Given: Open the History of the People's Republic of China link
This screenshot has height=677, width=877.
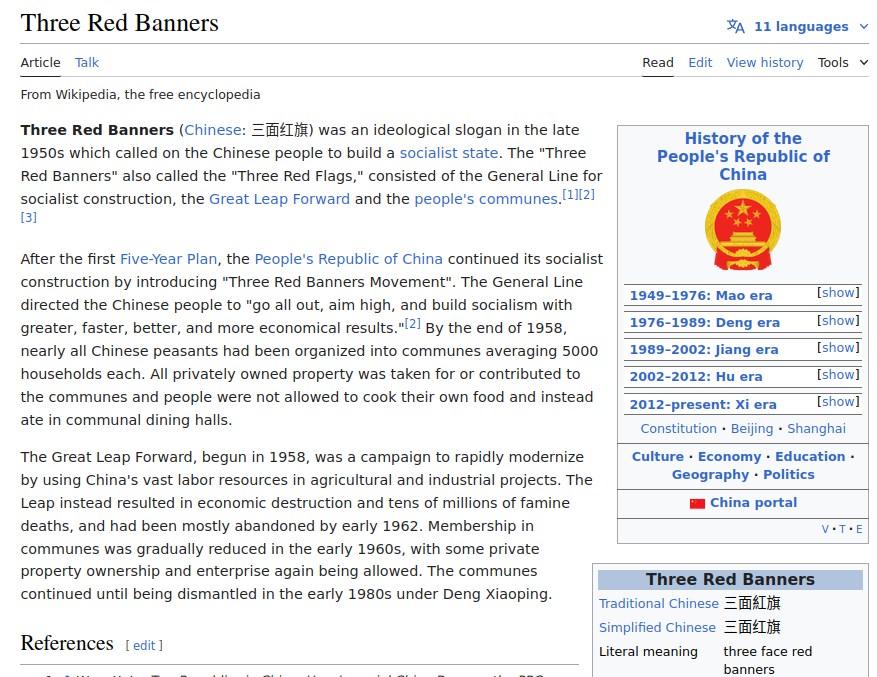Looking at the screenshot, I should [x=743, y=156].
